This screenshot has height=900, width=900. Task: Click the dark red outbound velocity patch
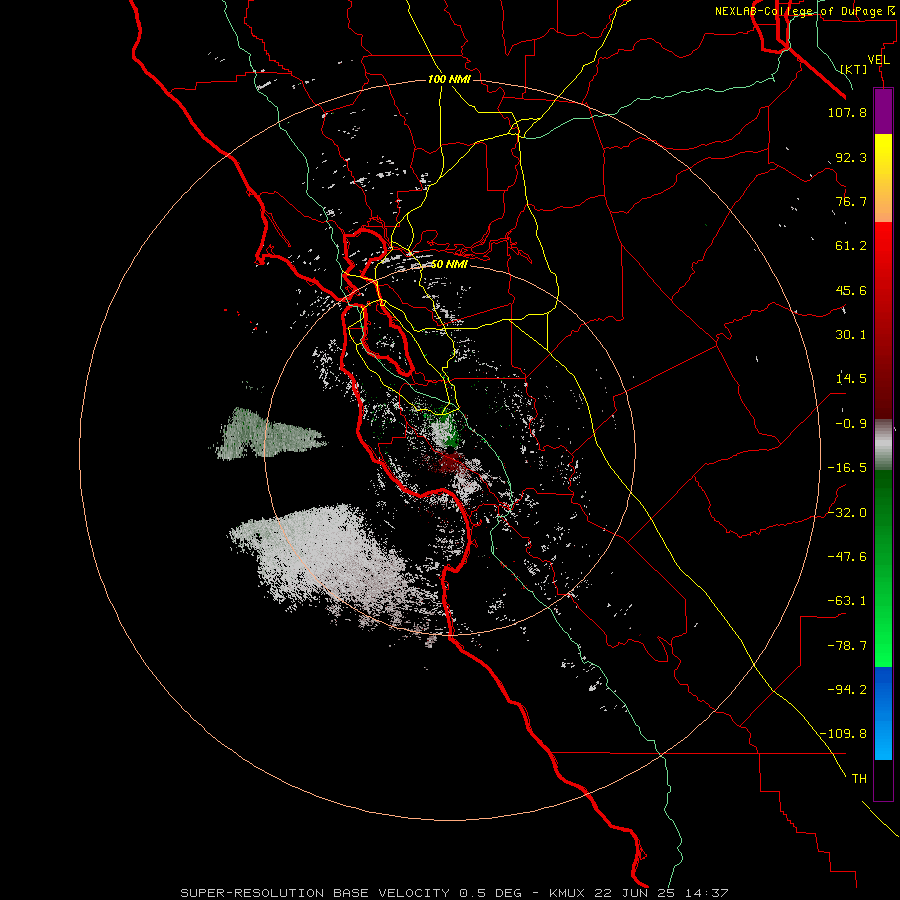click(451, 461)
